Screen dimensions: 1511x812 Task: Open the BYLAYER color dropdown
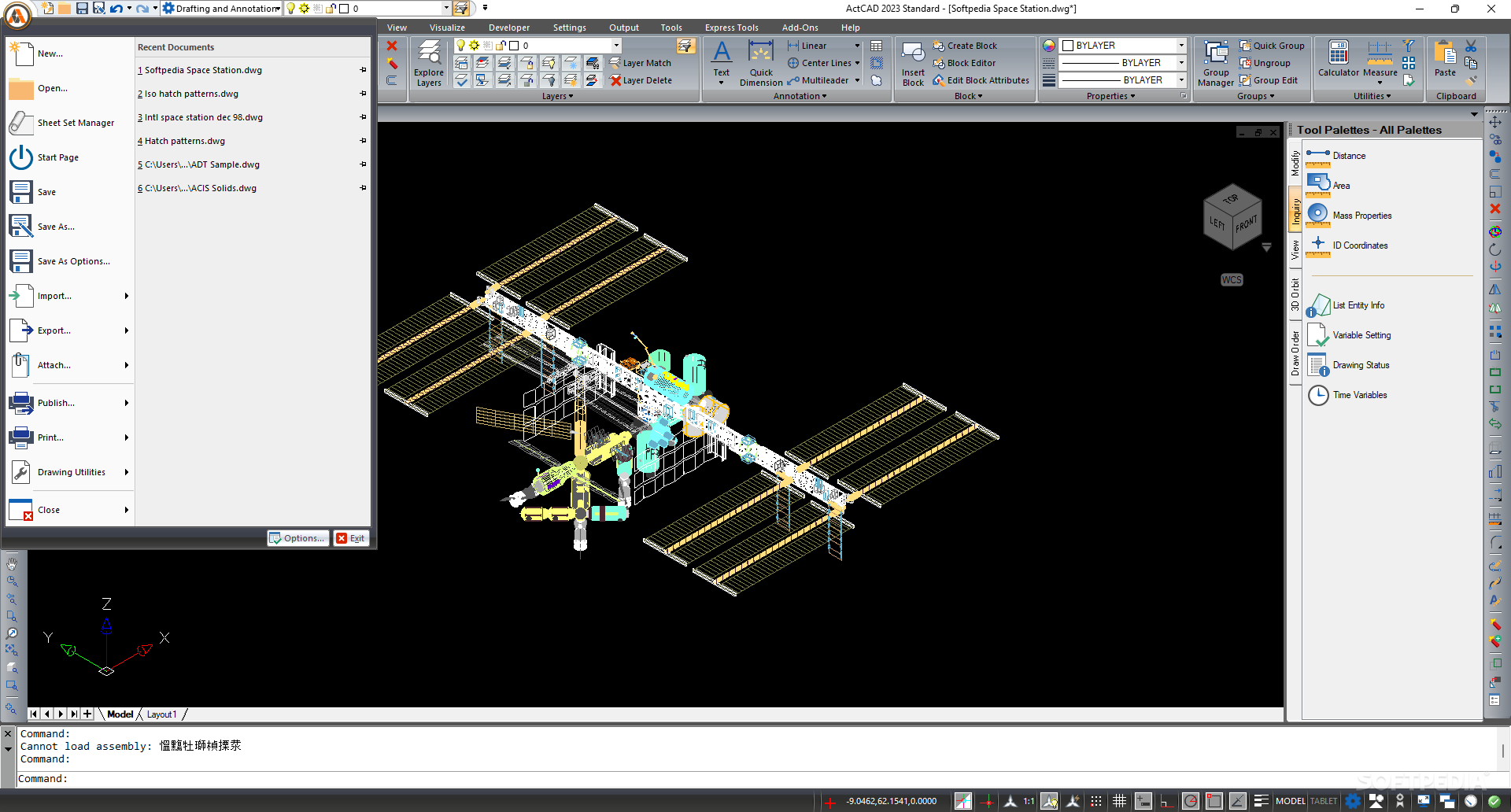click(x=1181, y=46)
